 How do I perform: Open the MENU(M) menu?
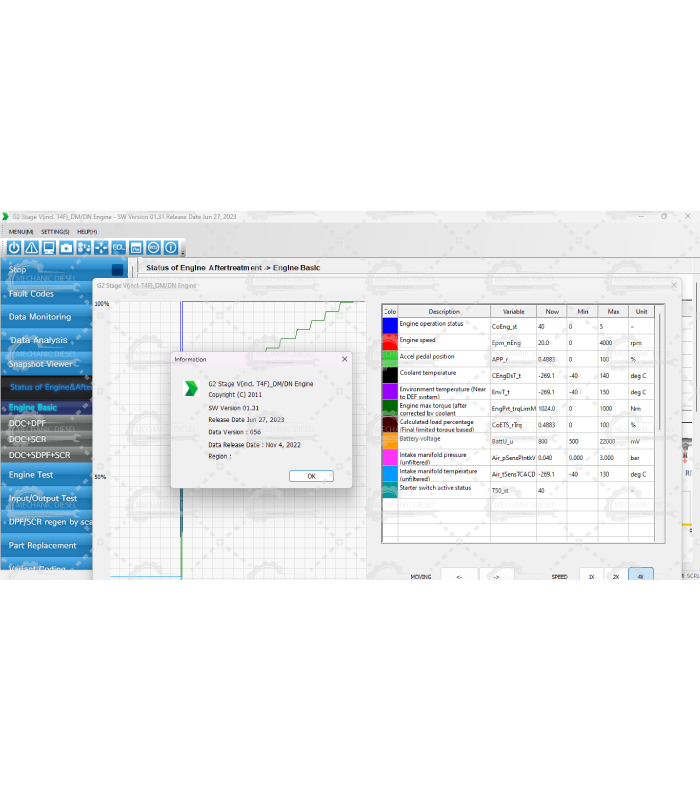tap(21, 232)
